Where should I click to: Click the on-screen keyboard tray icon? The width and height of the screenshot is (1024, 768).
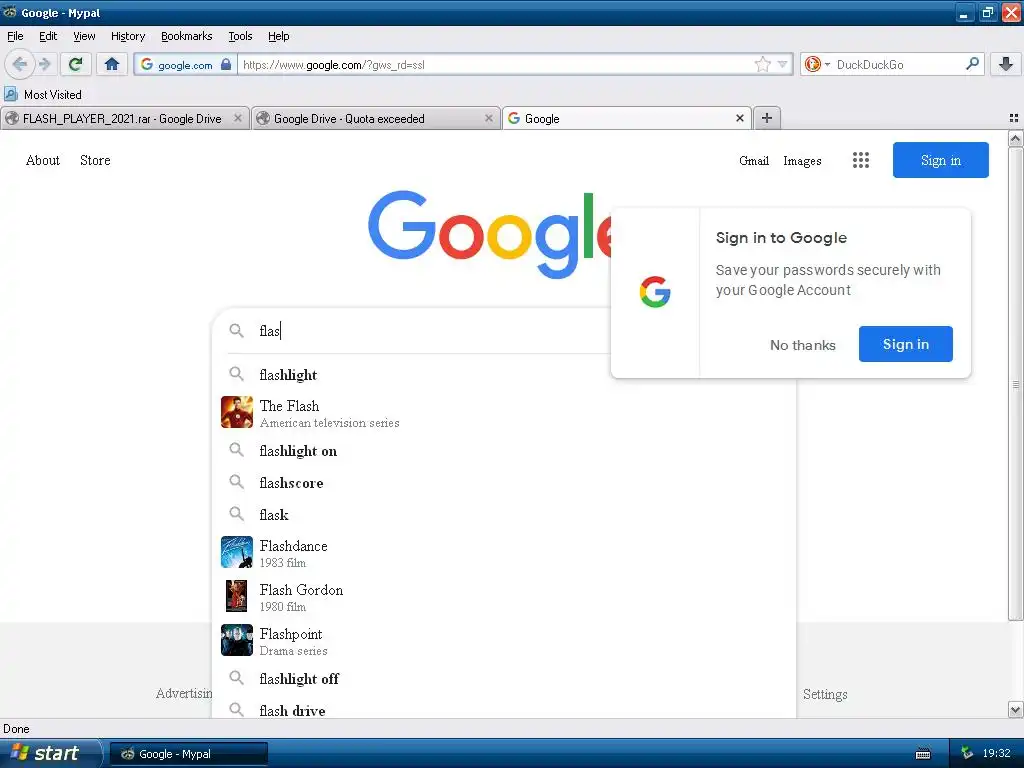click(923, 754)
